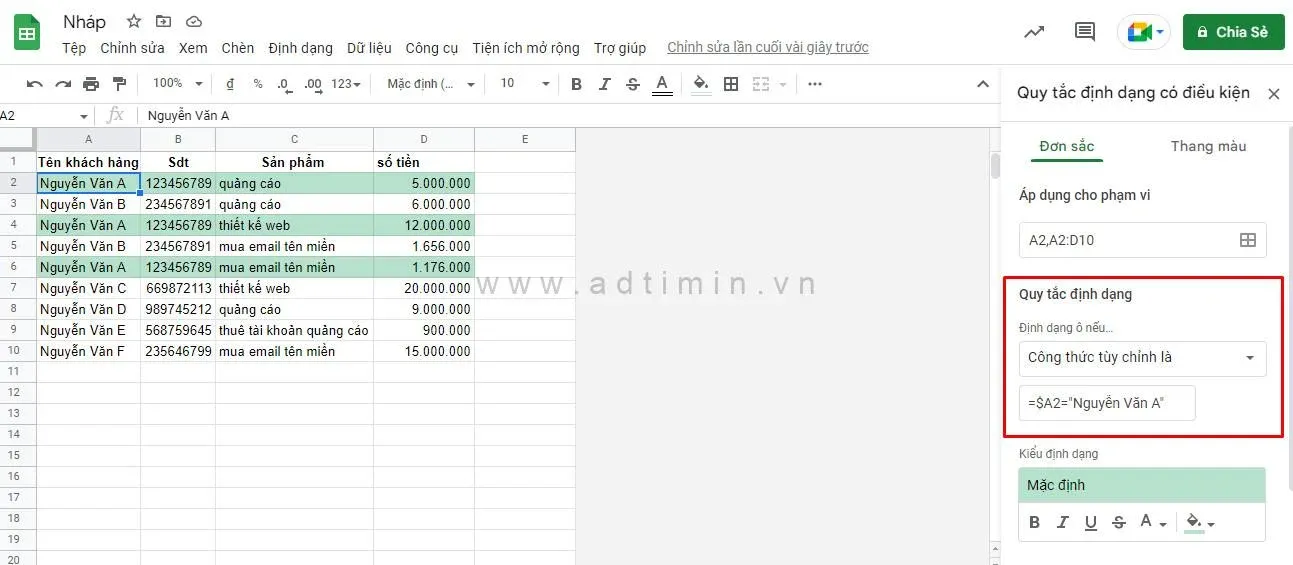Select the Mặc định green style preview
The width and height of the screenshot is (1293, 565).
(x=1142, y=485)
